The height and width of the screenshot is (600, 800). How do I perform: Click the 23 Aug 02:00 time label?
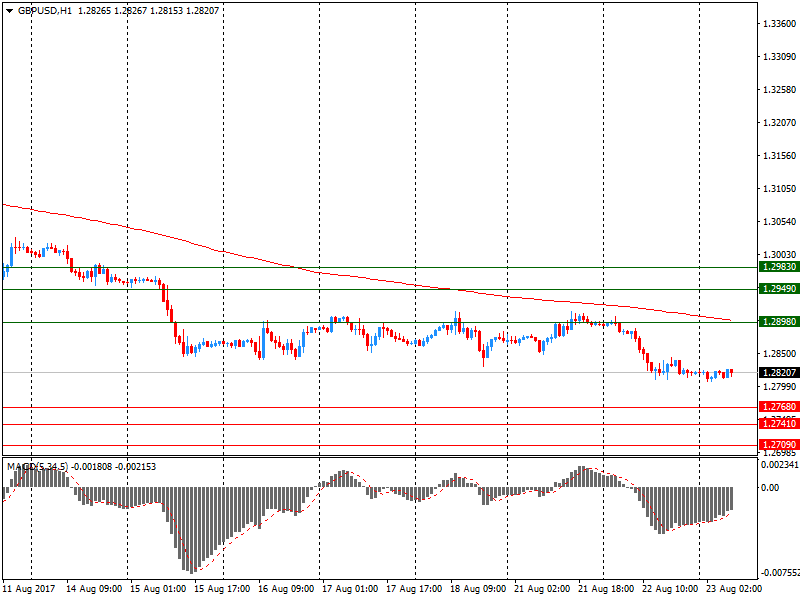(734, 589)
